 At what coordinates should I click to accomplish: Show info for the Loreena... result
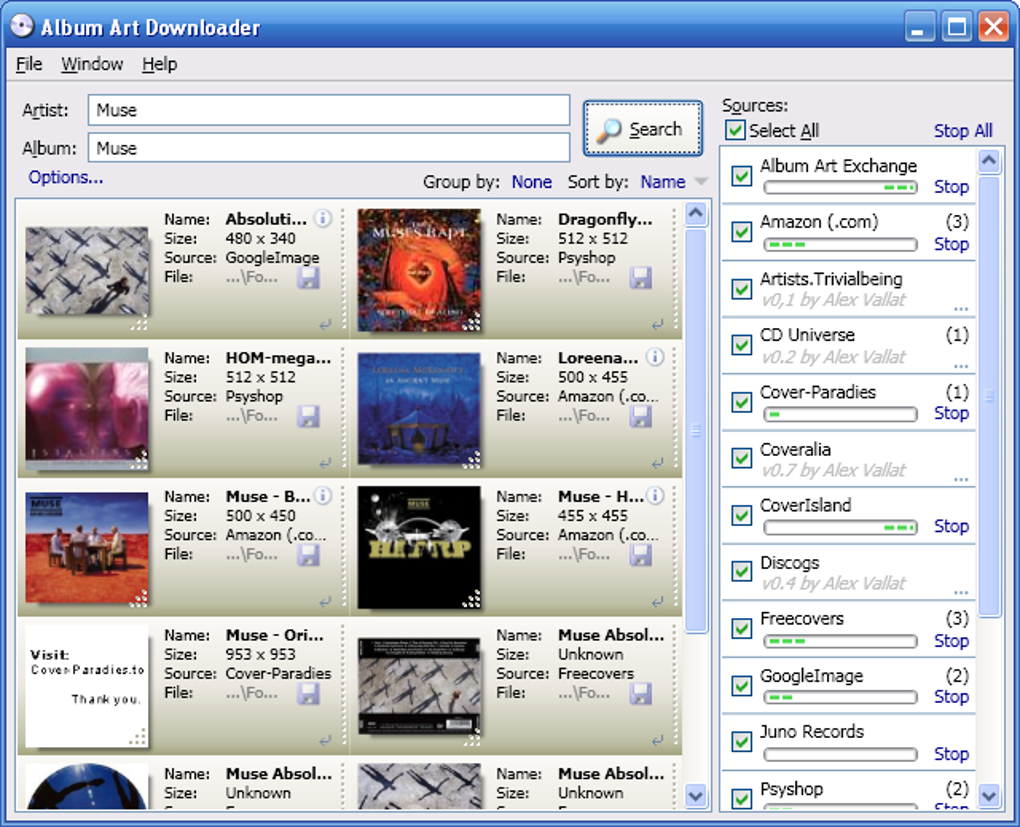click(655, 357)
